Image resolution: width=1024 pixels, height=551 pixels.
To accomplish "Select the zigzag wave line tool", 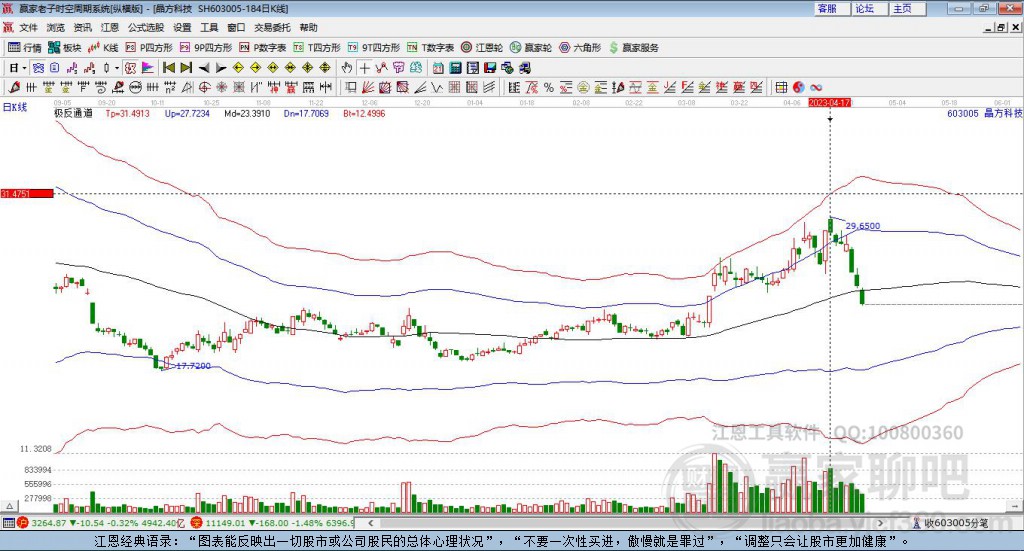I will pos(436,87).
